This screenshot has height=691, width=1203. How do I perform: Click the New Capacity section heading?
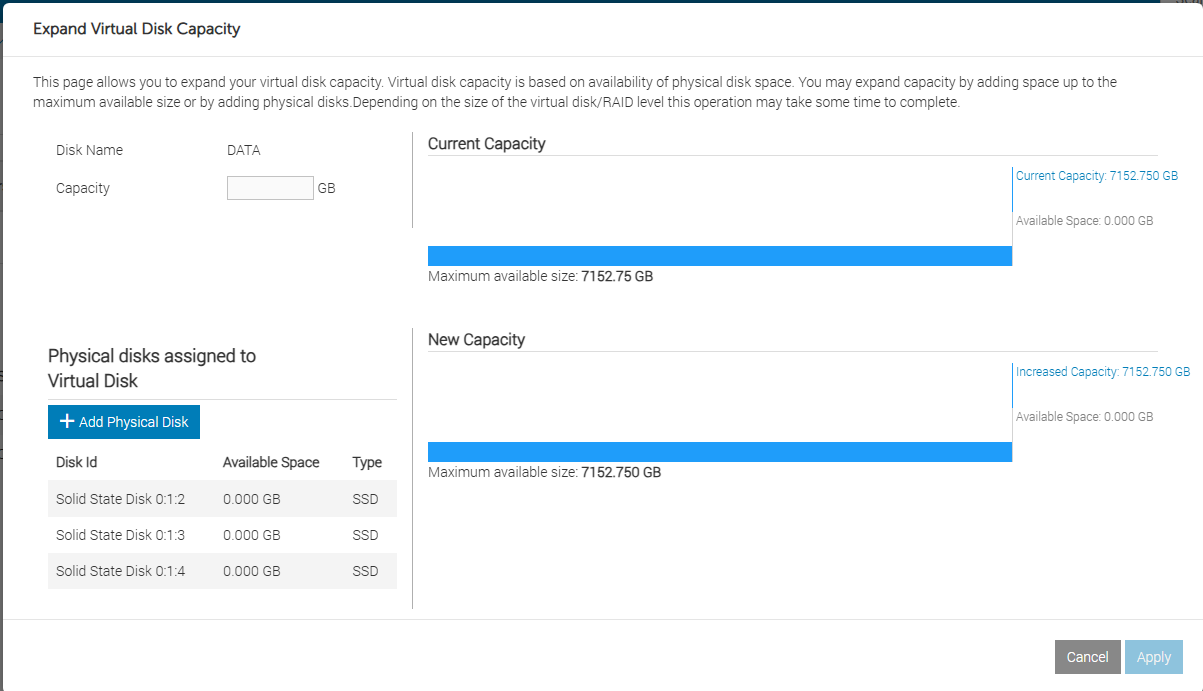point(476,340)
